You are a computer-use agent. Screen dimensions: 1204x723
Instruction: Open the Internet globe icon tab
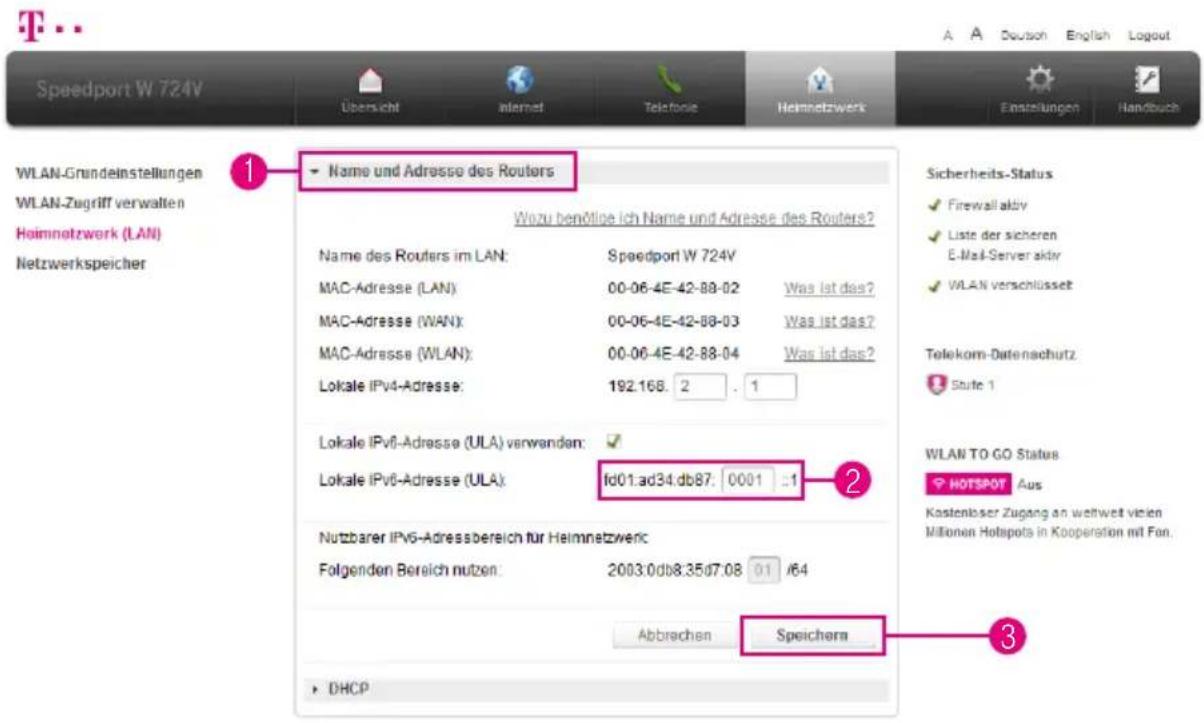(519, 91)
